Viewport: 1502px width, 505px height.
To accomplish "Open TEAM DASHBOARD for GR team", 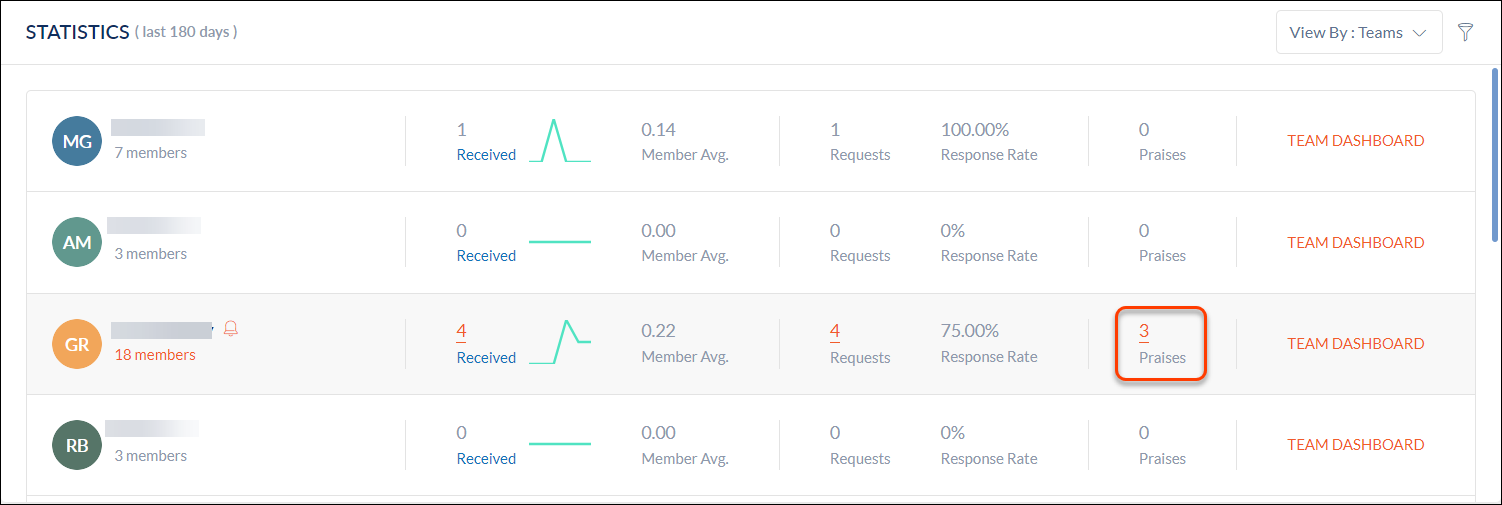I will pyautogui.click(x=1355, y=343).
